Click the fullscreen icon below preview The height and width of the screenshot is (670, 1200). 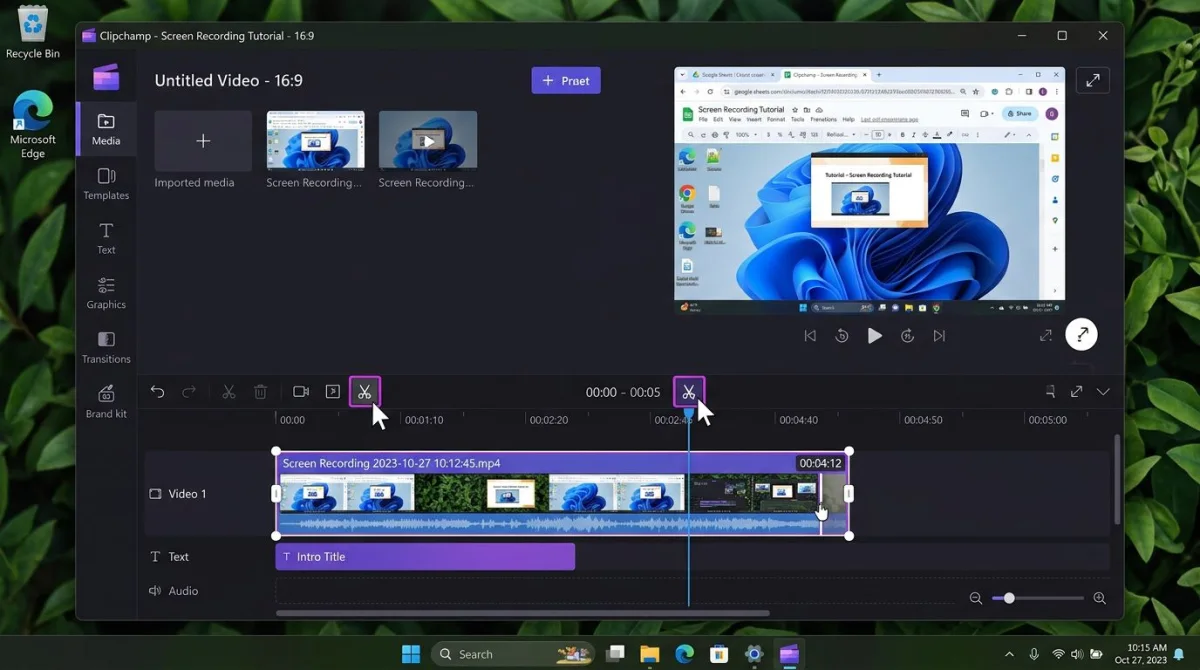[1046, 336]
